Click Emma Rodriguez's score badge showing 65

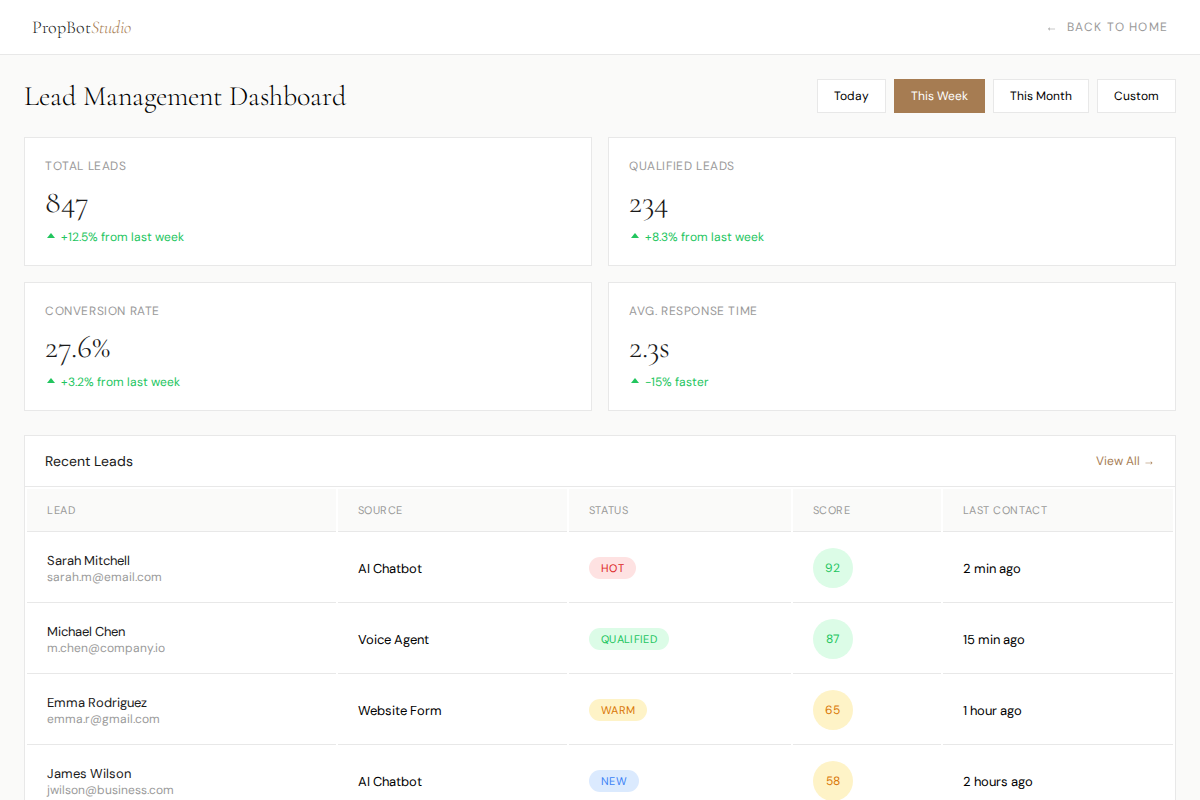click(x=833, y=710)
